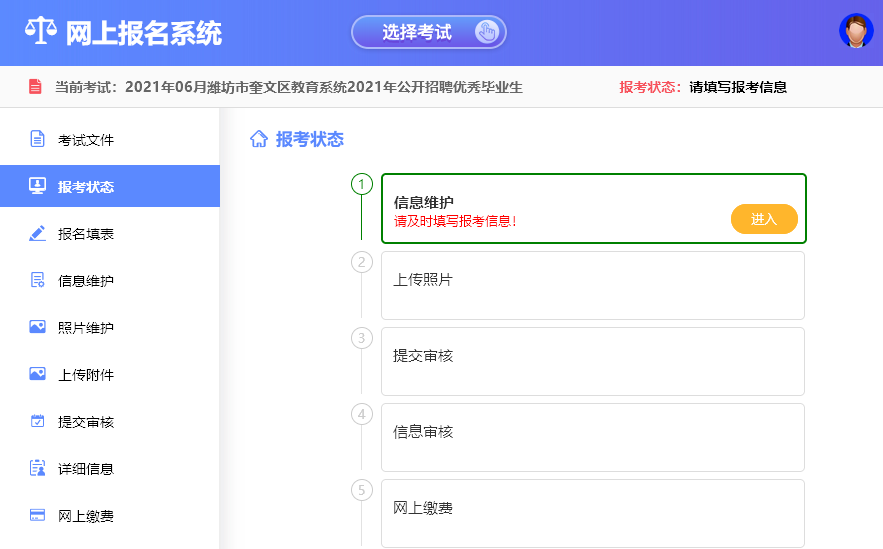Screen dimensions: 883x549
Task: Open the user avatar in header
Action: tap(856, 31)
